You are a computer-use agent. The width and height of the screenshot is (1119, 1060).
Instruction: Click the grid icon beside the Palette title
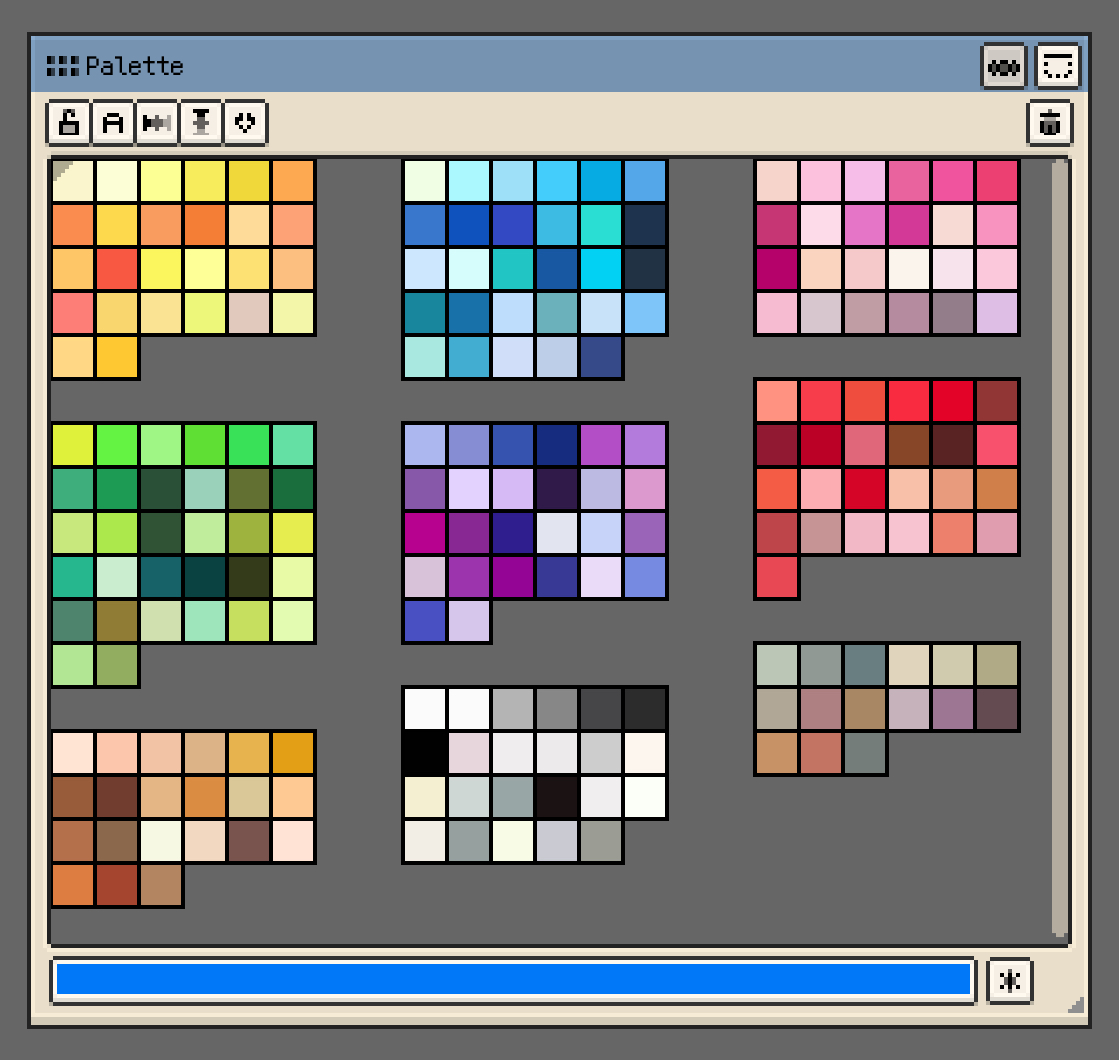62,67
